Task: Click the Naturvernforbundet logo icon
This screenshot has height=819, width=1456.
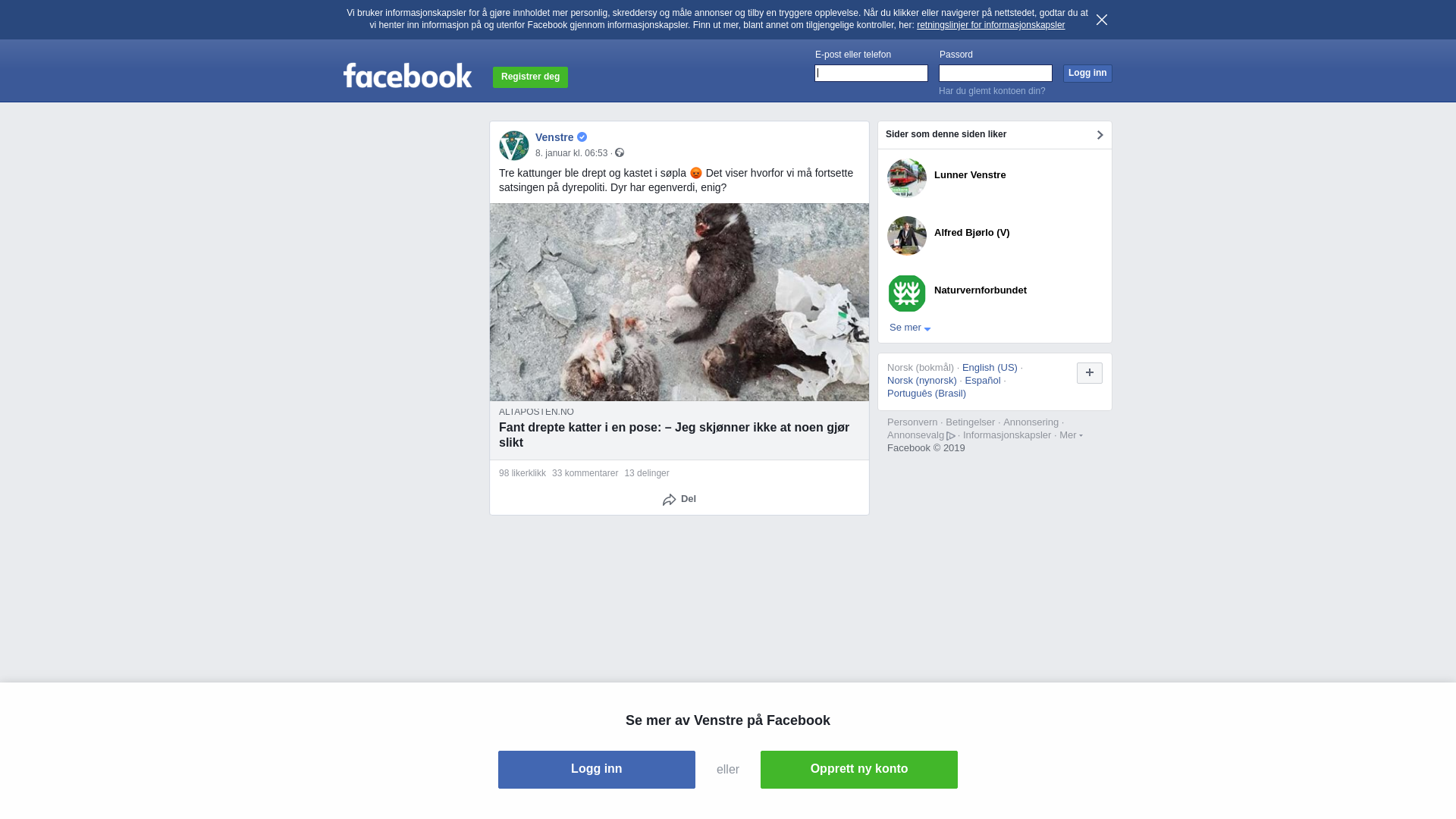Action: pos(907,293)
